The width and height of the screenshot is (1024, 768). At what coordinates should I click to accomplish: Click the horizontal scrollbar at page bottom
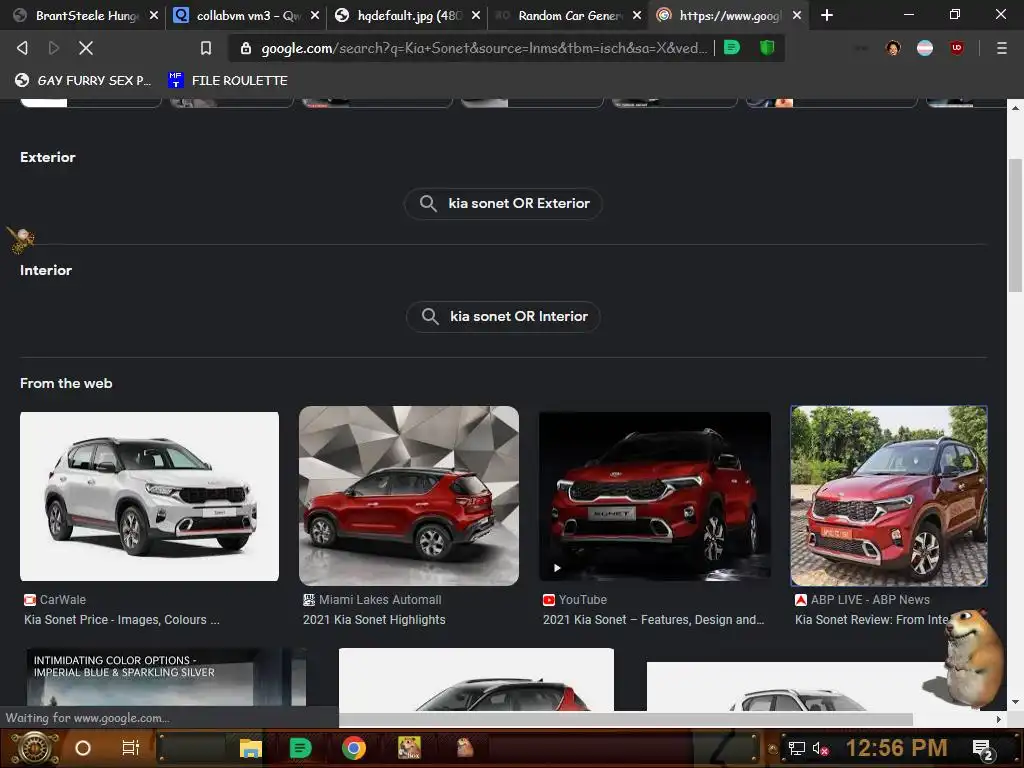coord(626,719)
